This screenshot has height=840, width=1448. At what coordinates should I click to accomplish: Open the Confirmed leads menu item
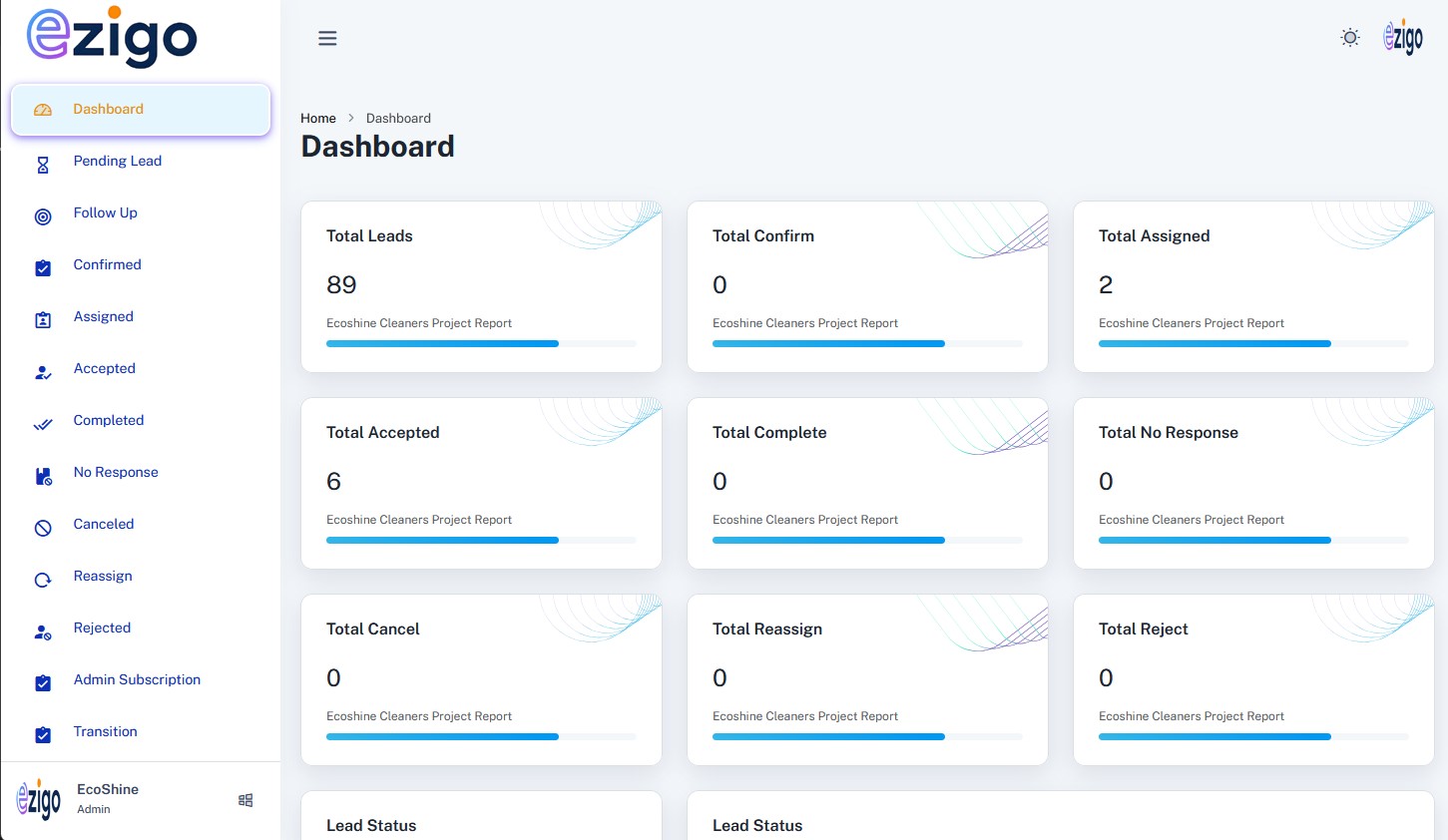click(107, 264)
